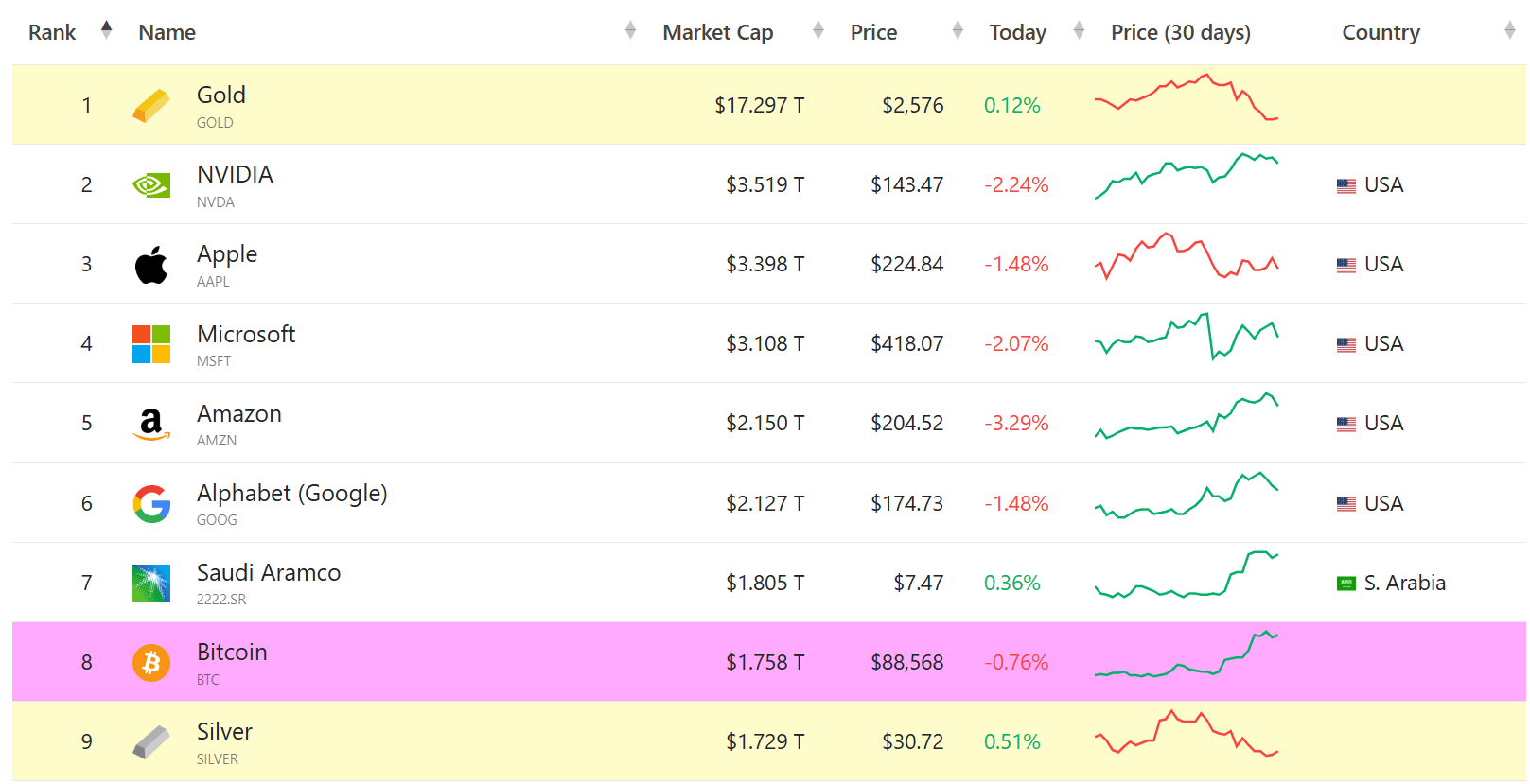This screenshot has height=784, width=1530.
Task: Click the Gold bar icon
Action: tap(150, 105)
